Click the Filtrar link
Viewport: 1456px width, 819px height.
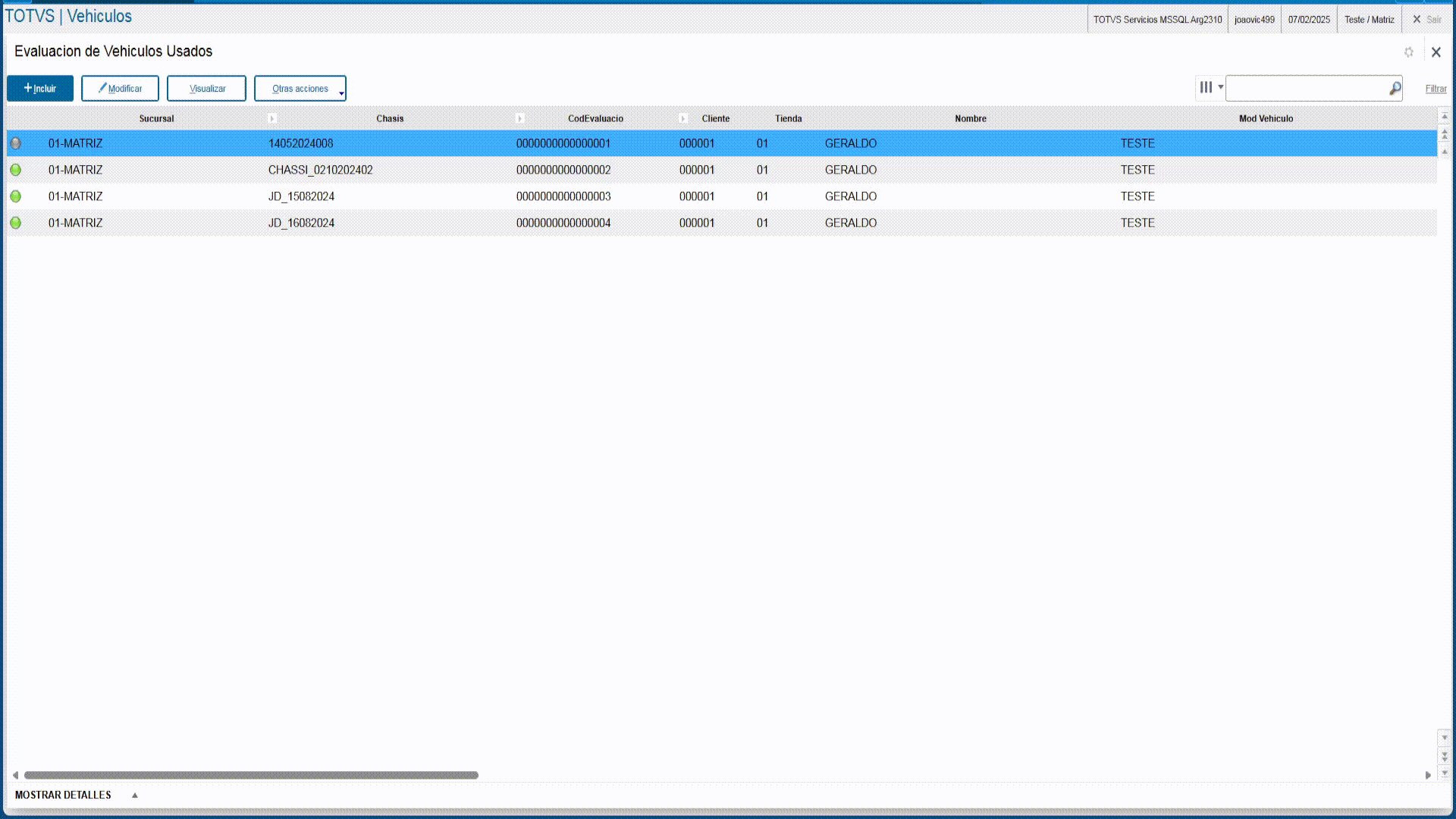tap(1435, 89)
